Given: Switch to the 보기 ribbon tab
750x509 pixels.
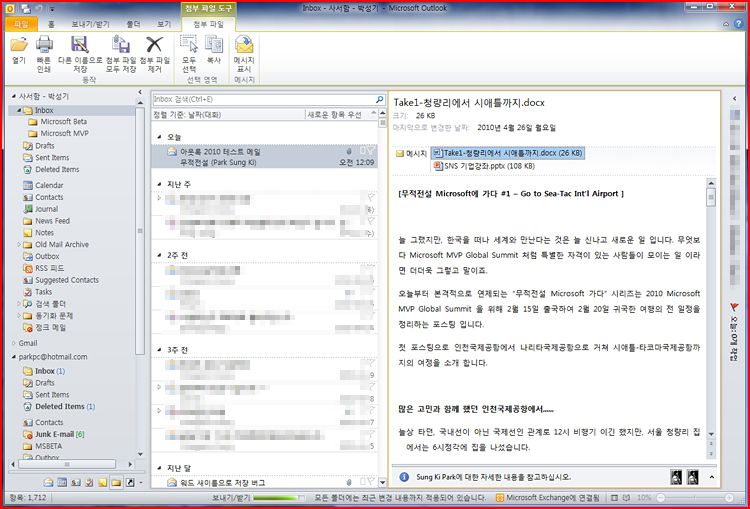Looking at the screenshot, I should pos(164,24).
